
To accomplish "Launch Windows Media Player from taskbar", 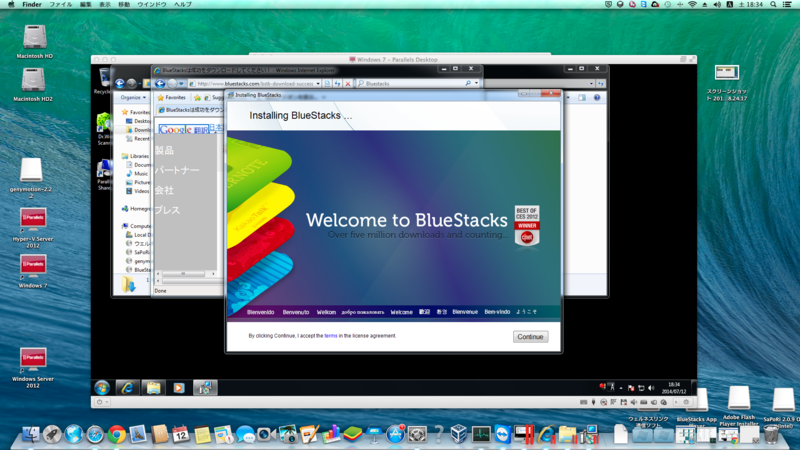I will point(179,388).
